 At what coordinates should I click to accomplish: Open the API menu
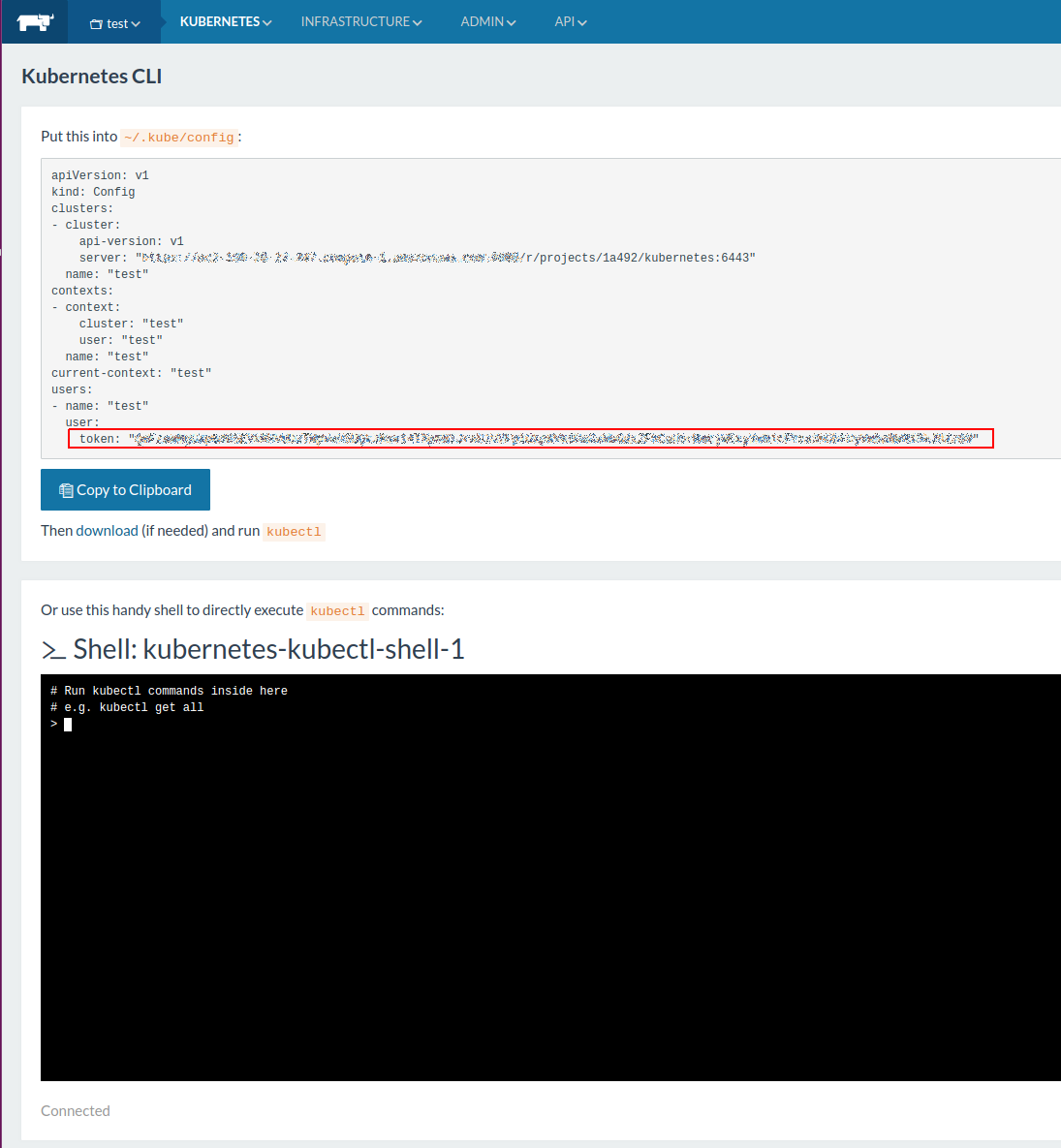(570, 21)
